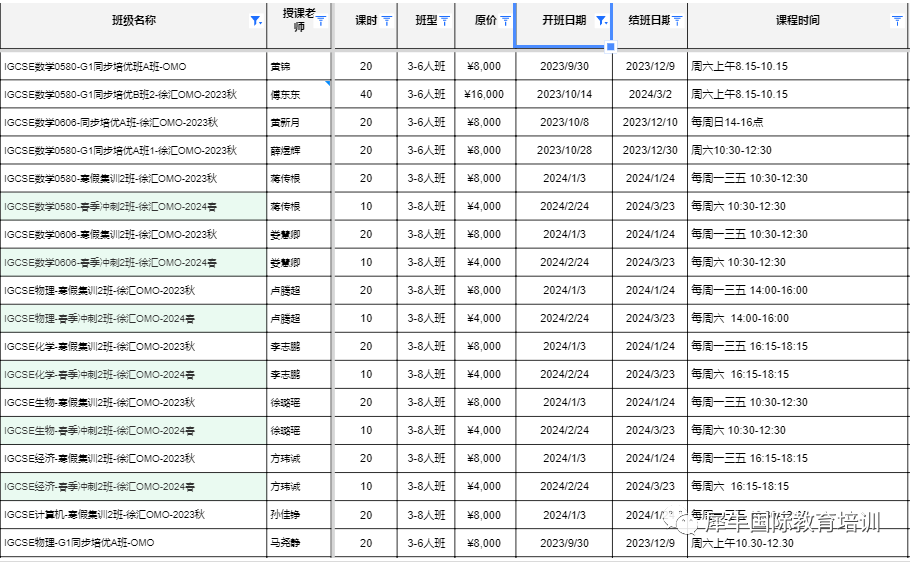Click the fill handle on the 开班日期 header cell

click(611, 46)
